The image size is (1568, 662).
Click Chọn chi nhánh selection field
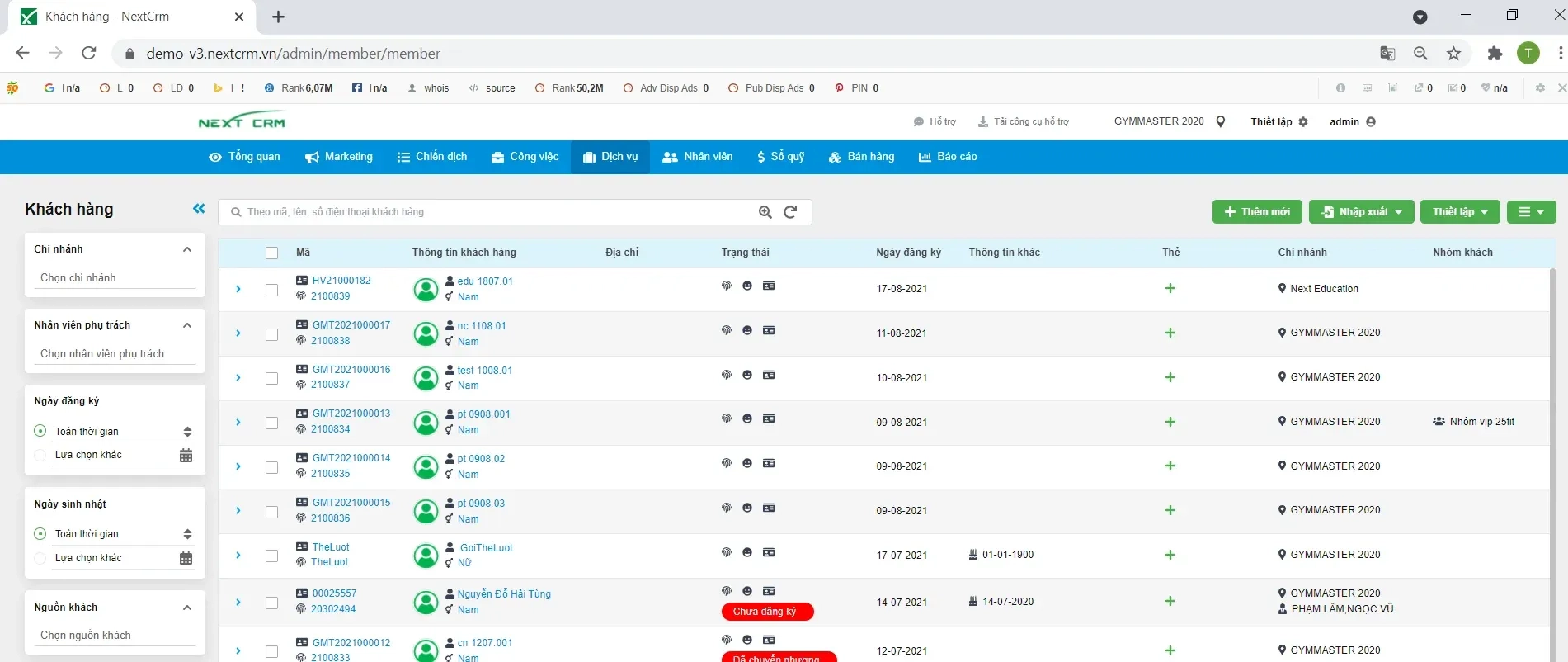[114, 278]
